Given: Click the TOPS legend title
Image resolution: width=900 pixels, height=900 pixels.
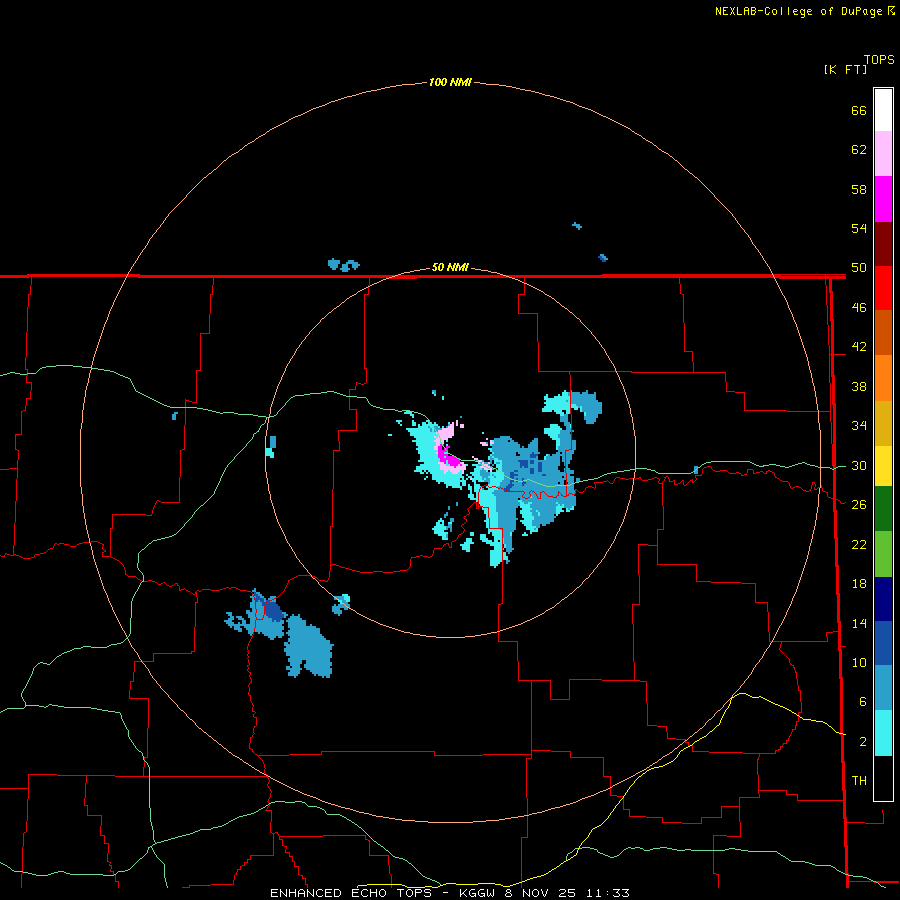Looking at the screenshot, I should pos(879,60).
